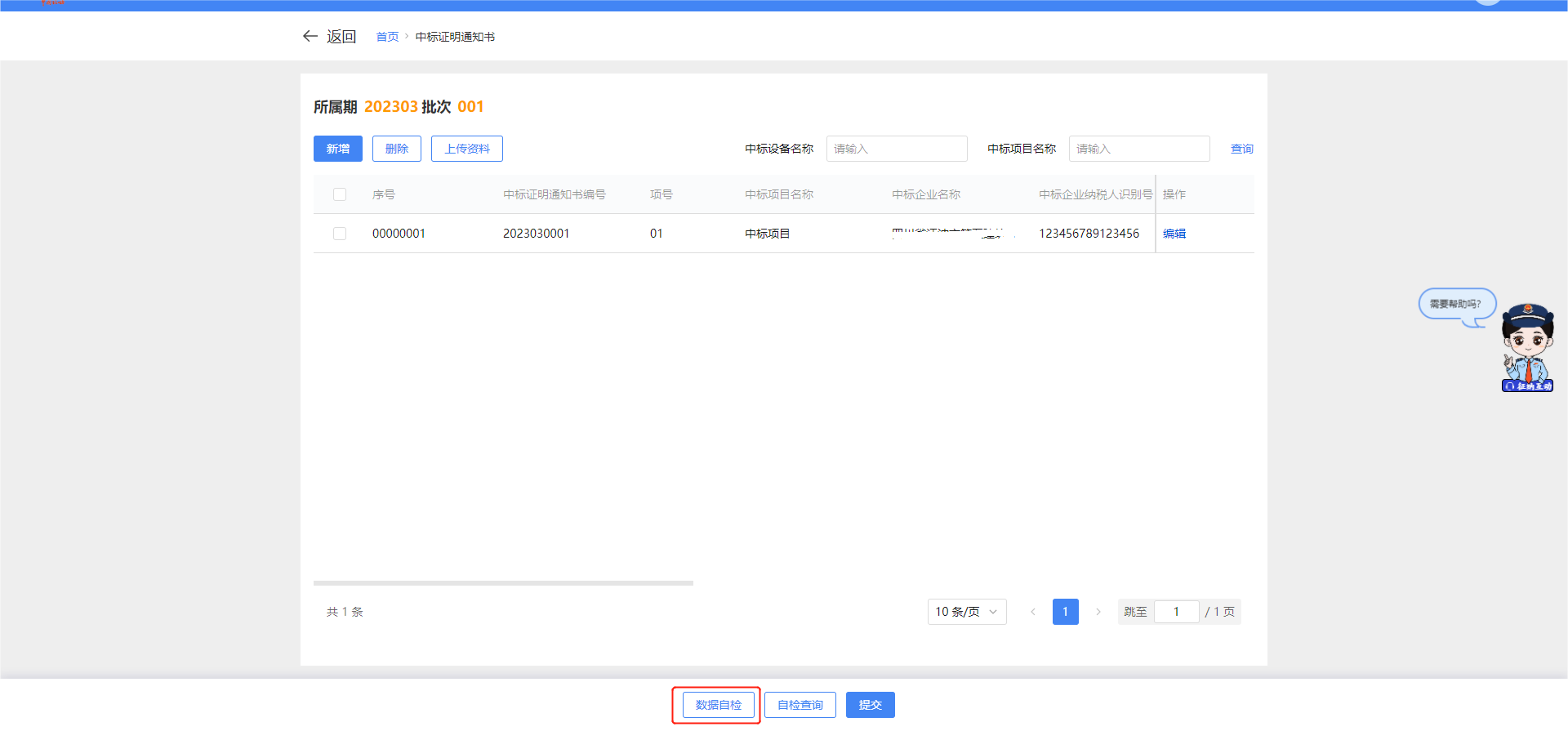Navigate to 首页 breadcrumb
The width and height of the screenshot is (1568, 731).
[x=387, y=37]
